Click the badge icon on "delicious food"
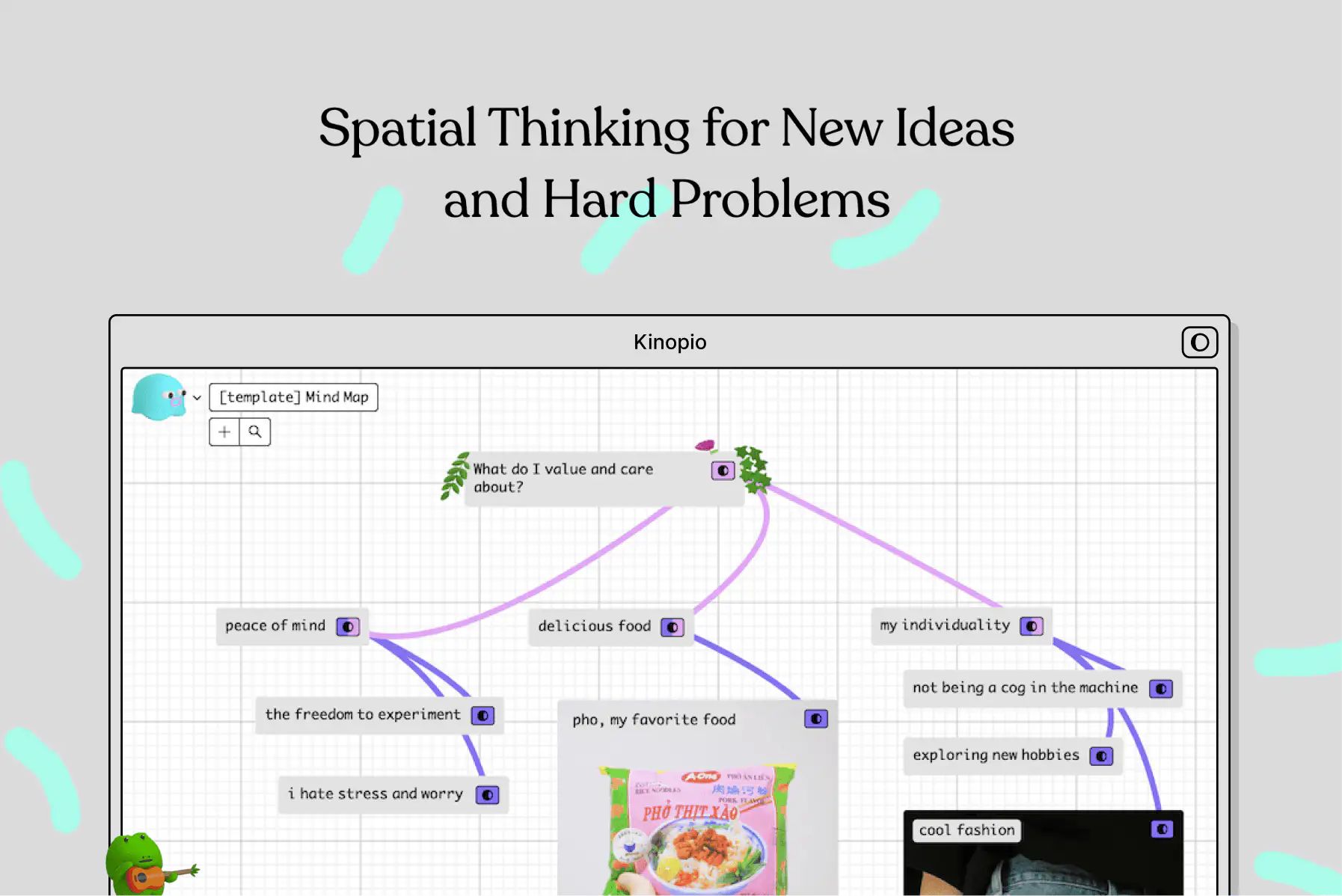This screenshot has width=1342, height=896. click(672, 627)
